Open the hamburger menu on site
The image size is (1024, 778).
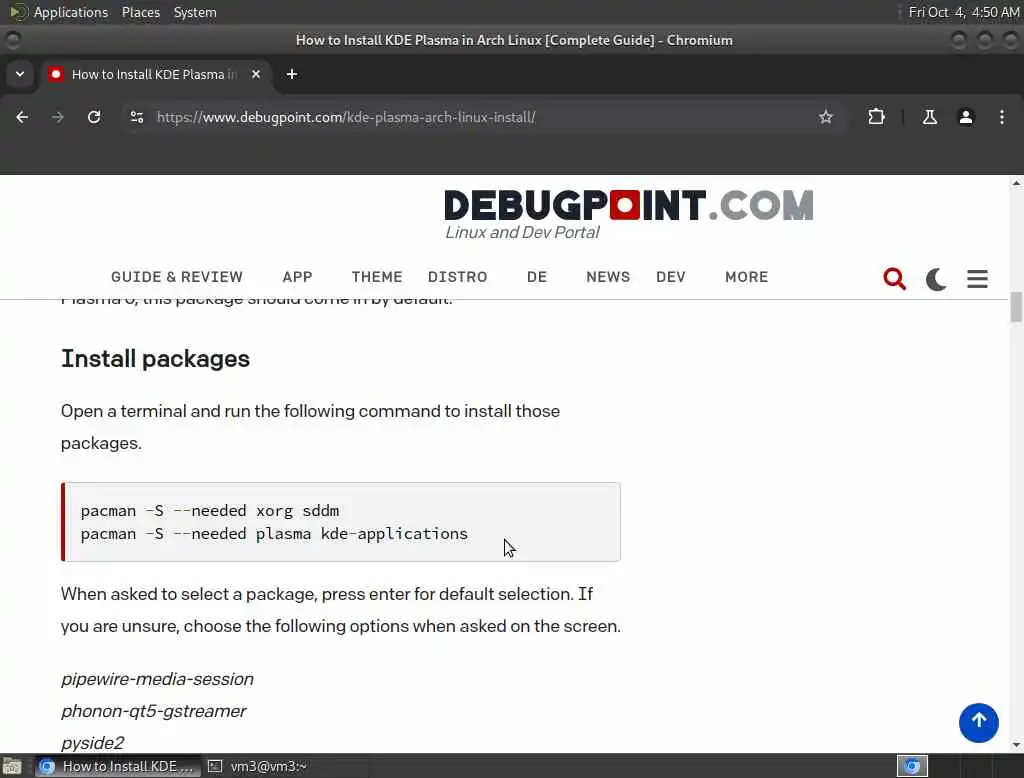[977, 279]
